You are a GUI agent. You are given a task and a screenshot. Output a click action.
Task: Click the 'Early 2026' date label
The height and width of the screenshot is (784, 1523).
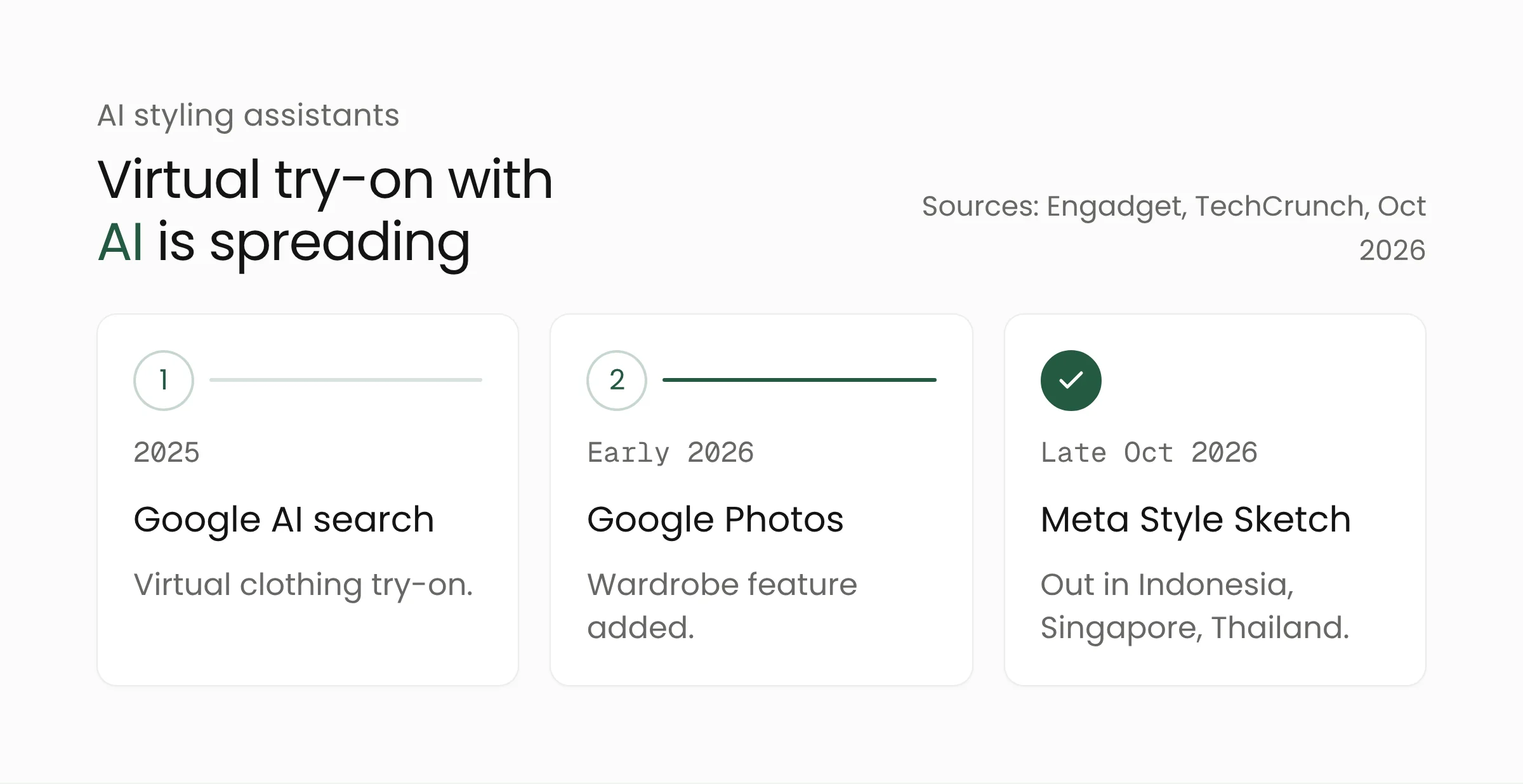[x=670, y=453]
